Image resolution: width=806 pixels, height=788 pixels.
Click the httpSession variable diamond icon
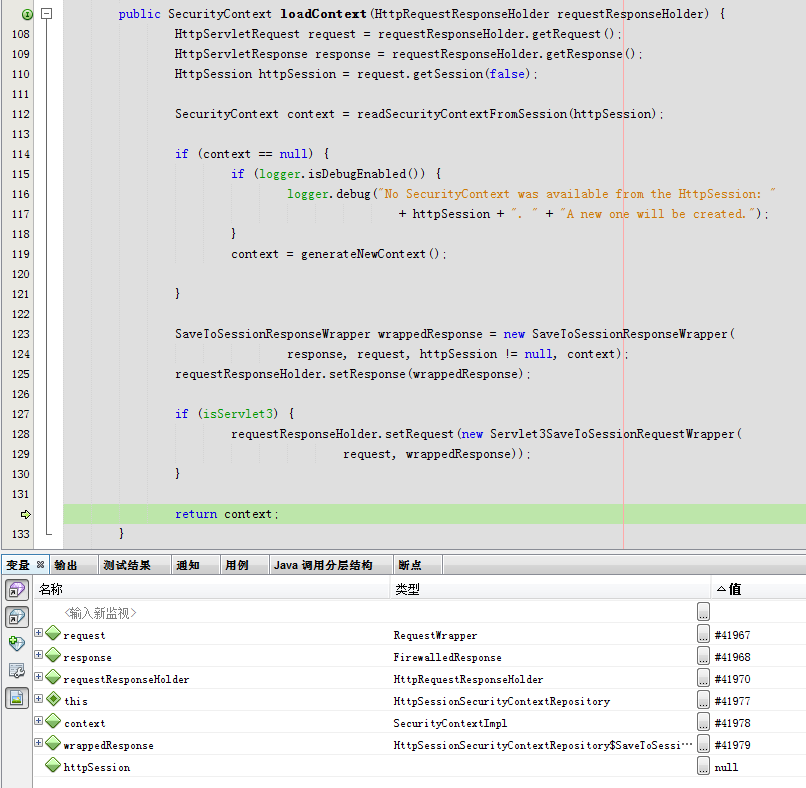coord(53,765)
